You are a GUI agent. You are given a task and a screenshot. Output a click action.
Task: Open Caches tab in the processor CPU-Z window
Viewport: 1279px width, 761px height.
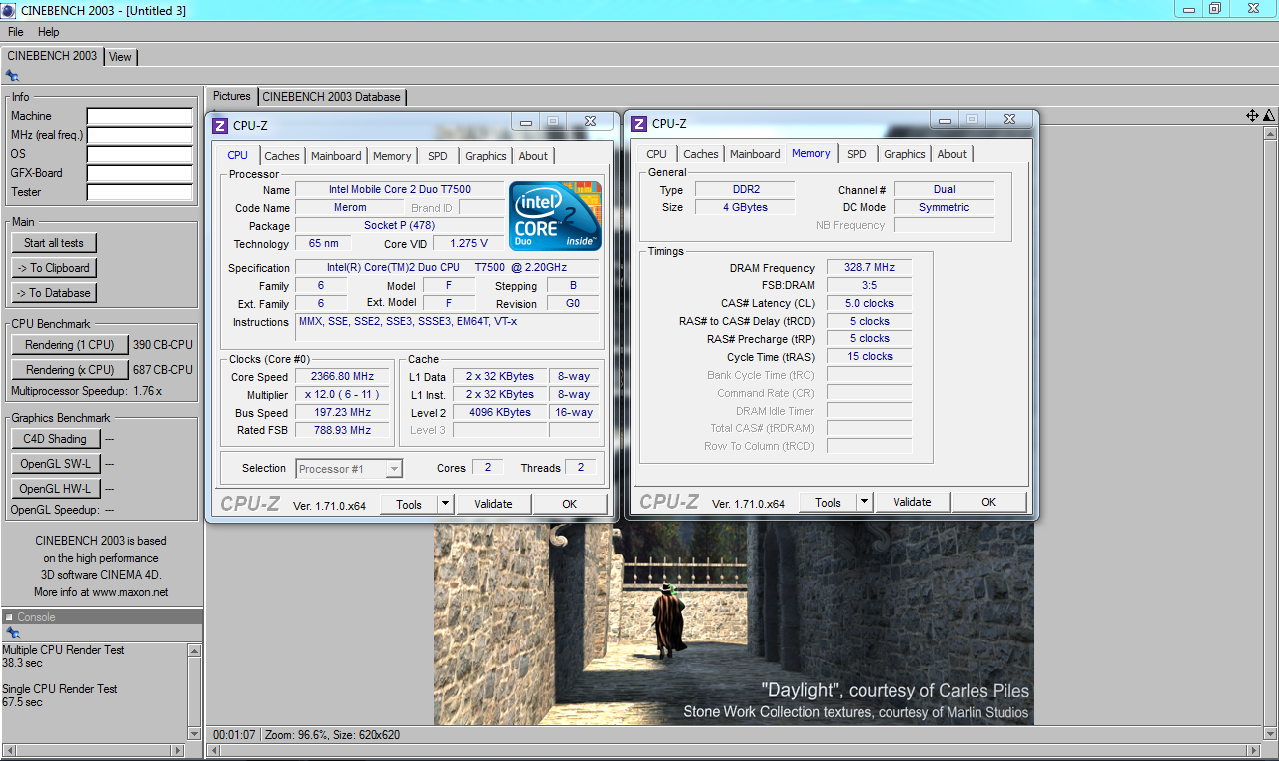tap(282, 156)
